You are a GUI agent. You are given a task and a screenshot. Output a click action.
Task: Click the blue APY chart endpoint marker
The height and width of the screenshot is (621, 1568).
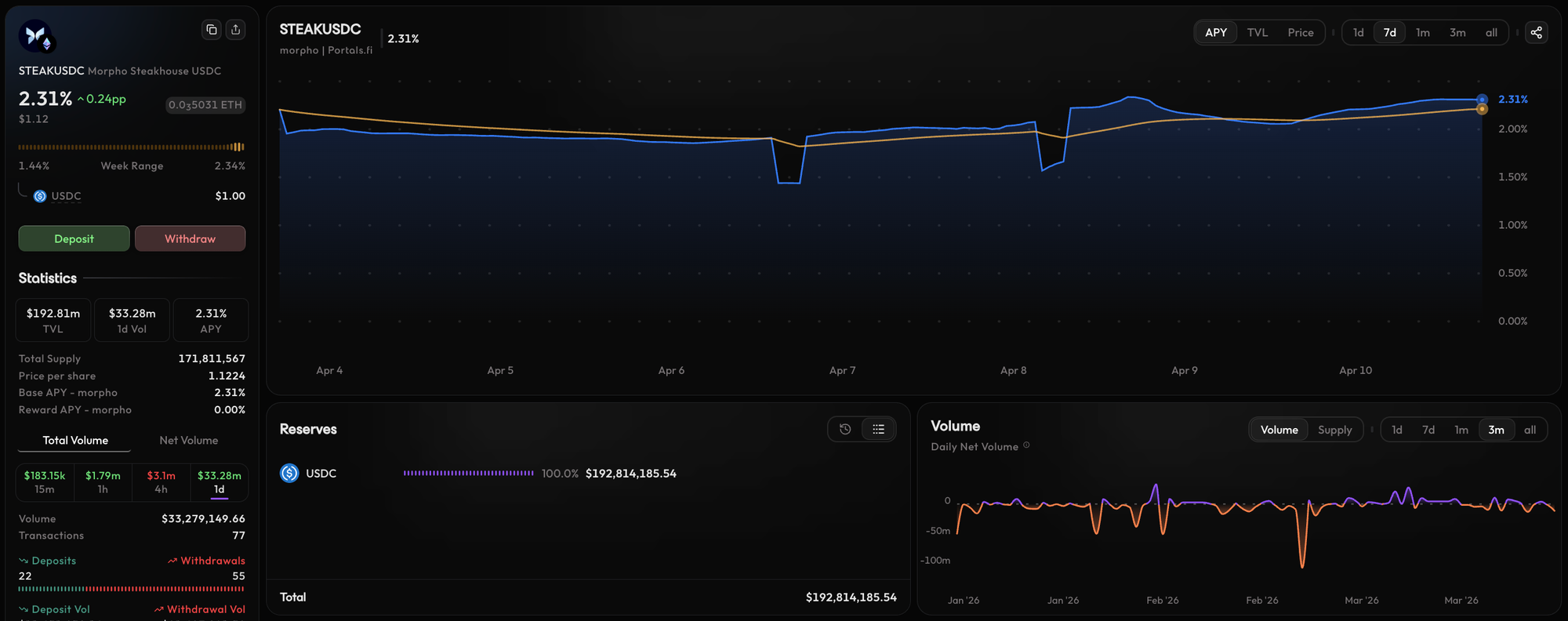click(x=1482, y=100)
